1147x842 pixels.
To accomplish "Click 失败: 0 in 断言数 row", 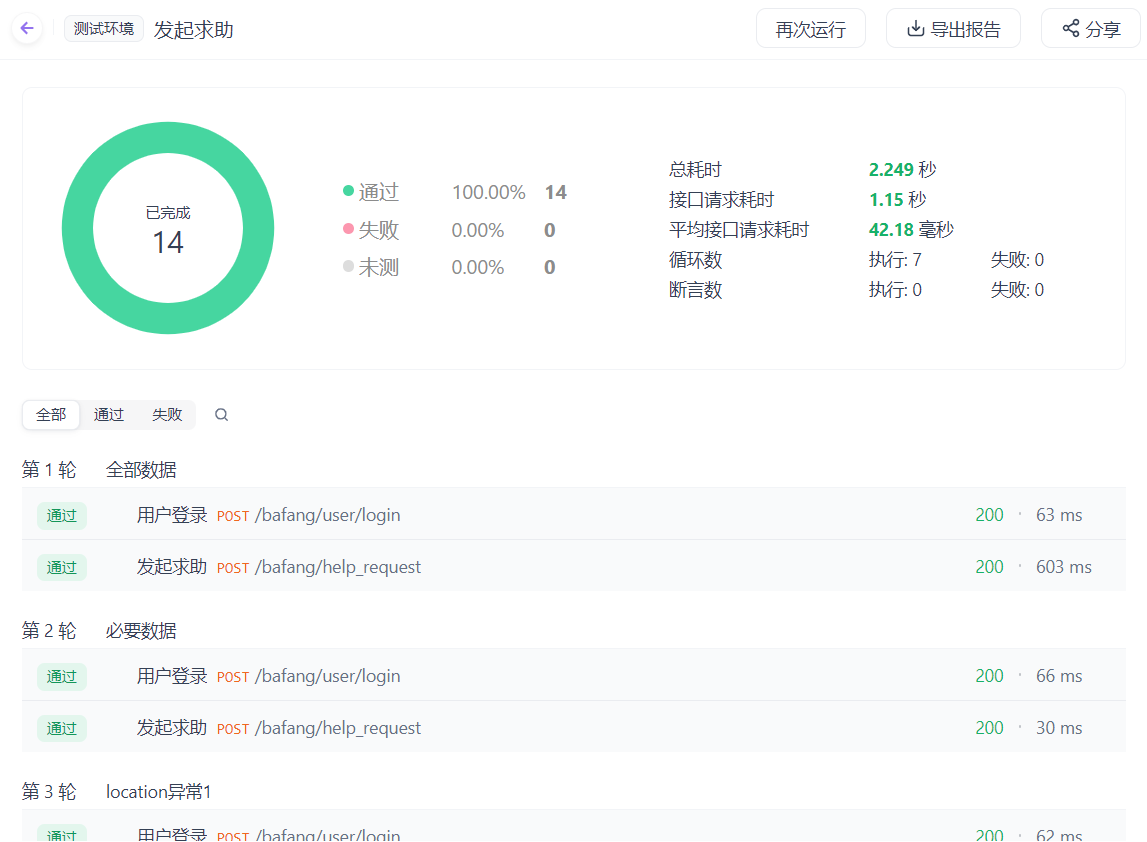I will click(x=1017, y=290).
